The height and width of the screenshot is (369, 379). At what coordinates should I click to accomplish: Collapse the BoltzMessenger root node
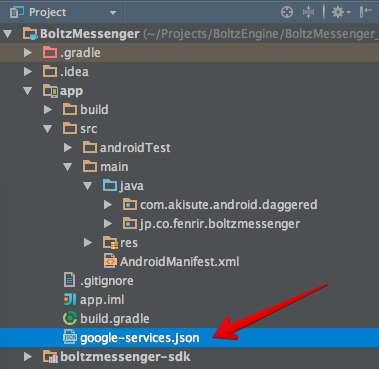click(x=8, y=34)
